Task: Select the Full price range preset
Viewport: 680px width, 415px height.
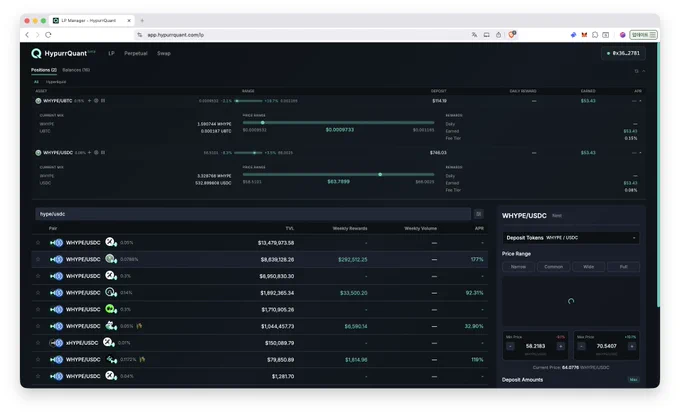Action: point(623,267)
